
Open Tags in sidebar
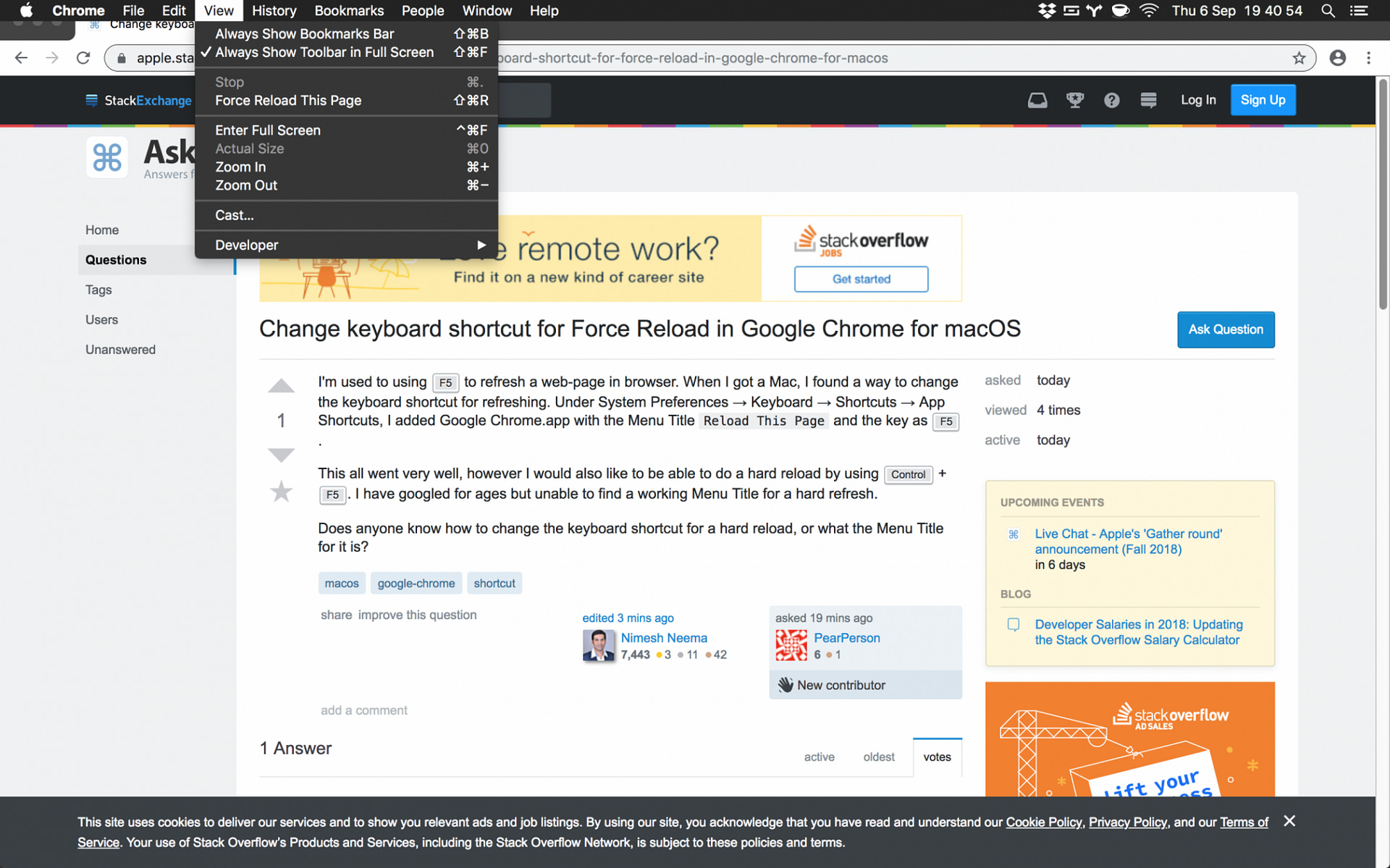click(98, 290)
